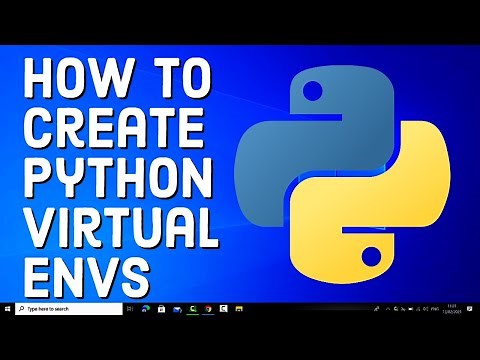Open Google Chrome from the taskbar
Image resolution: width=480 pixels, height=360 pixels.
(208, 309)
